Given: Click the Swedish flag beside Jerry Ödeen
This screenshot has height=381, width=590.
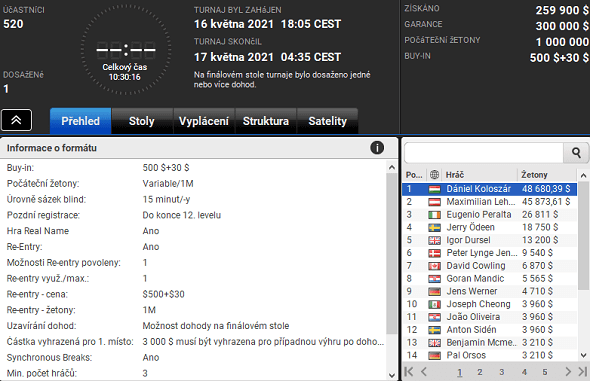Looking at the screenshot, I should tap(434, 228).
